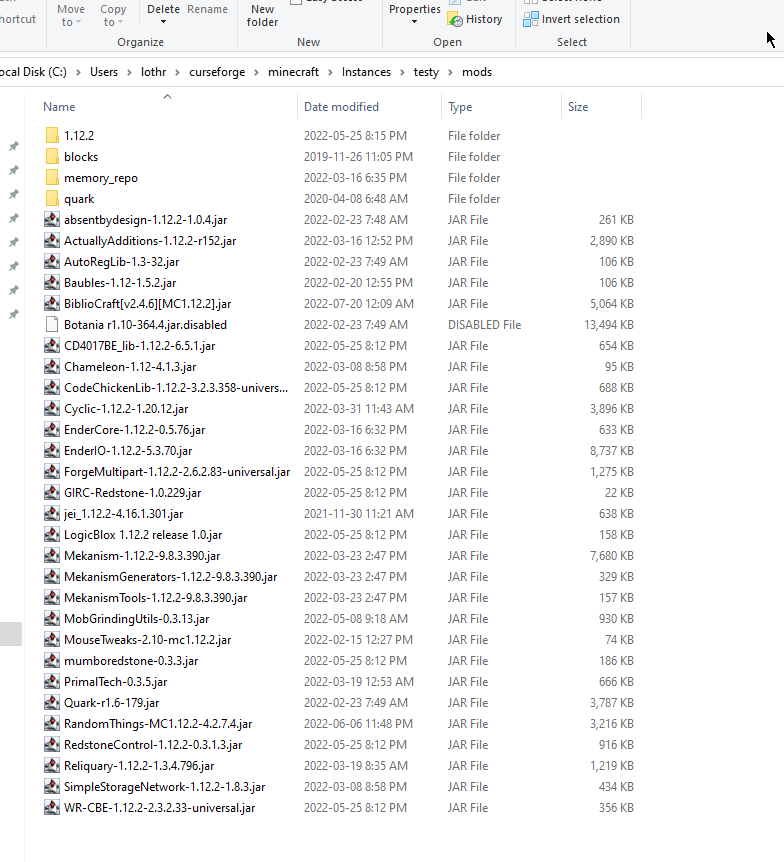
Task: Expand breadcrumb chevron after Users
Action: (129, 72)
